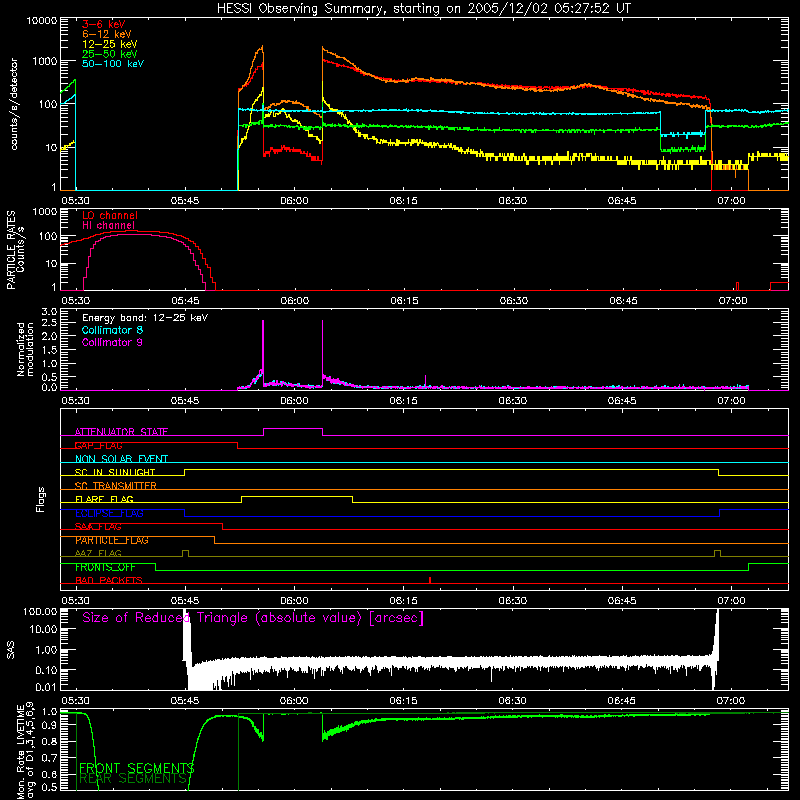Click the Mon. Rate LIVETIME axis label
The width and height of the screenshot is (800, 800).
pos(26,751)
